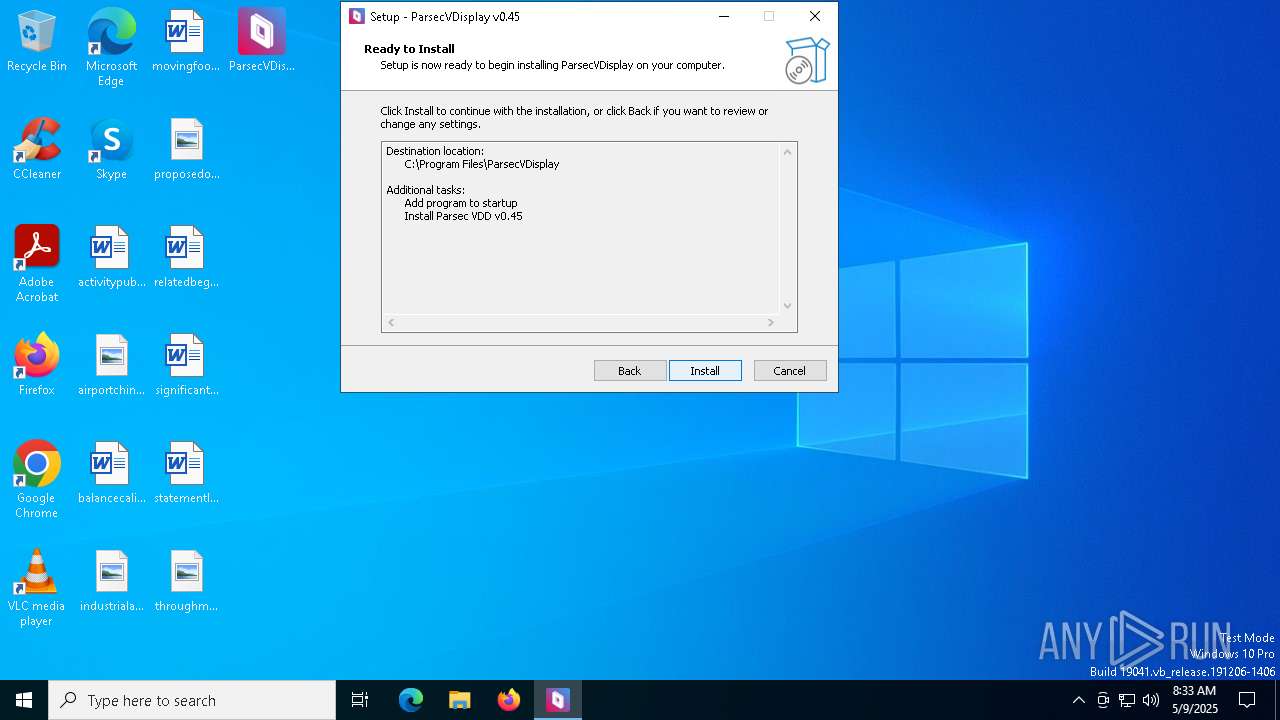Close the setup window
This screenshot has height=720, width=1280.
[x=815, y=16]
